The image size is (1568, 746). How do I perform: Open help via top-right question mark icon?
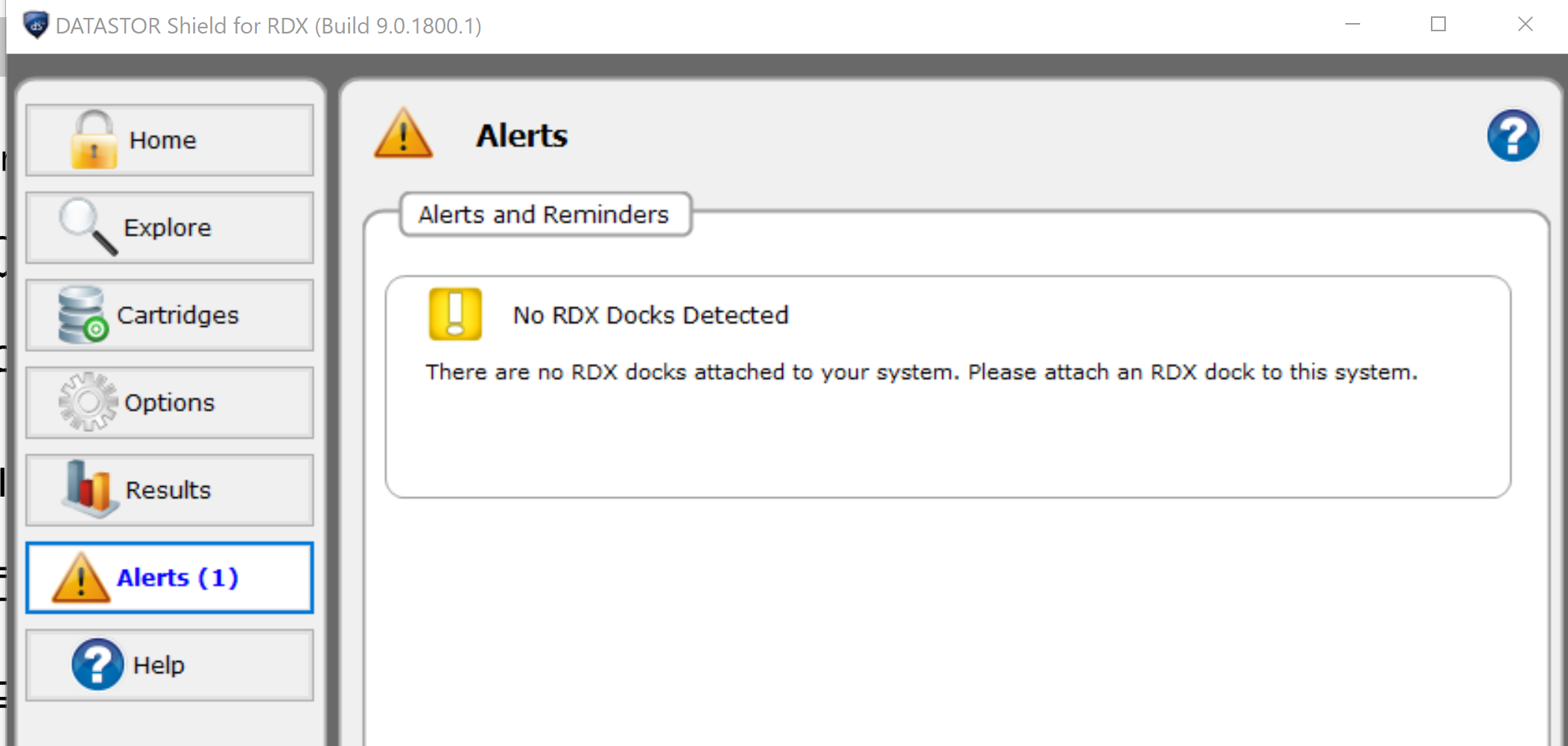click(x=1513, y=136)
